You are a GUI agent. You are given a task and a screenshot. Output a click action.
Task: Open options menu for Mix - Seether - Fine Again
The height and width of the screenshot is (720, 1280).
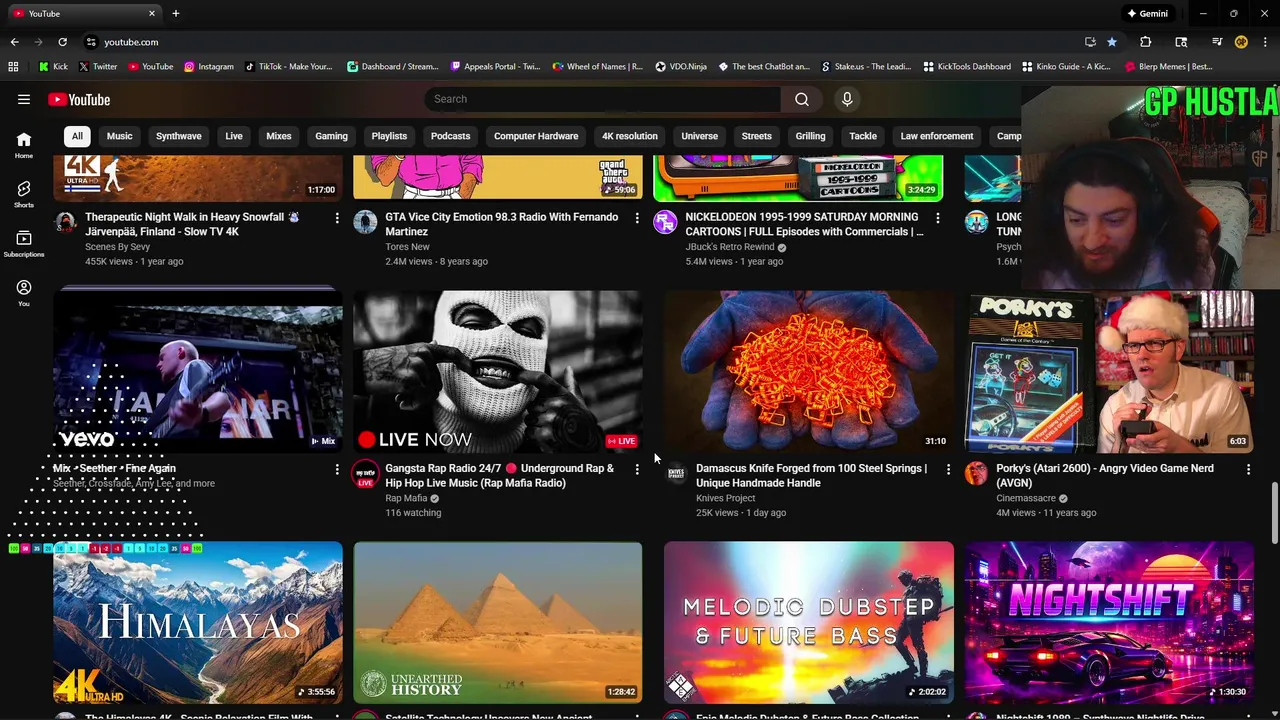tap(337, 469)
